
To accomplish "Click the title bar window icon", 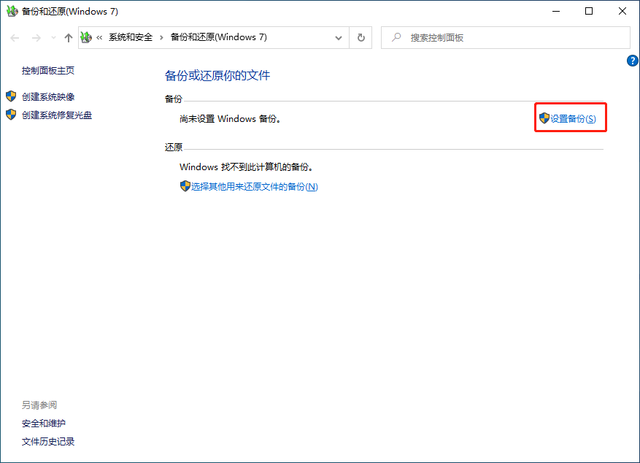I will tap(12, 11).
